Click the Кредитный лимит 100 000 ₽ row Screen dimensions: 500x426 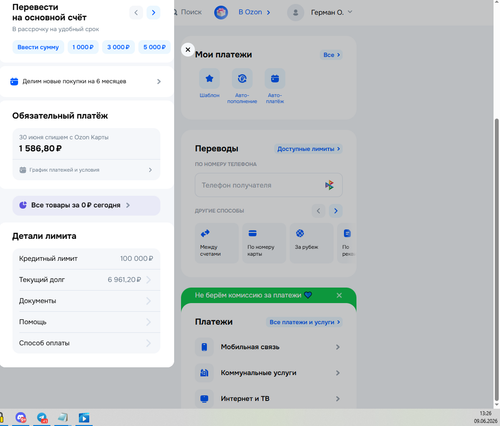[x=86, y=259]
